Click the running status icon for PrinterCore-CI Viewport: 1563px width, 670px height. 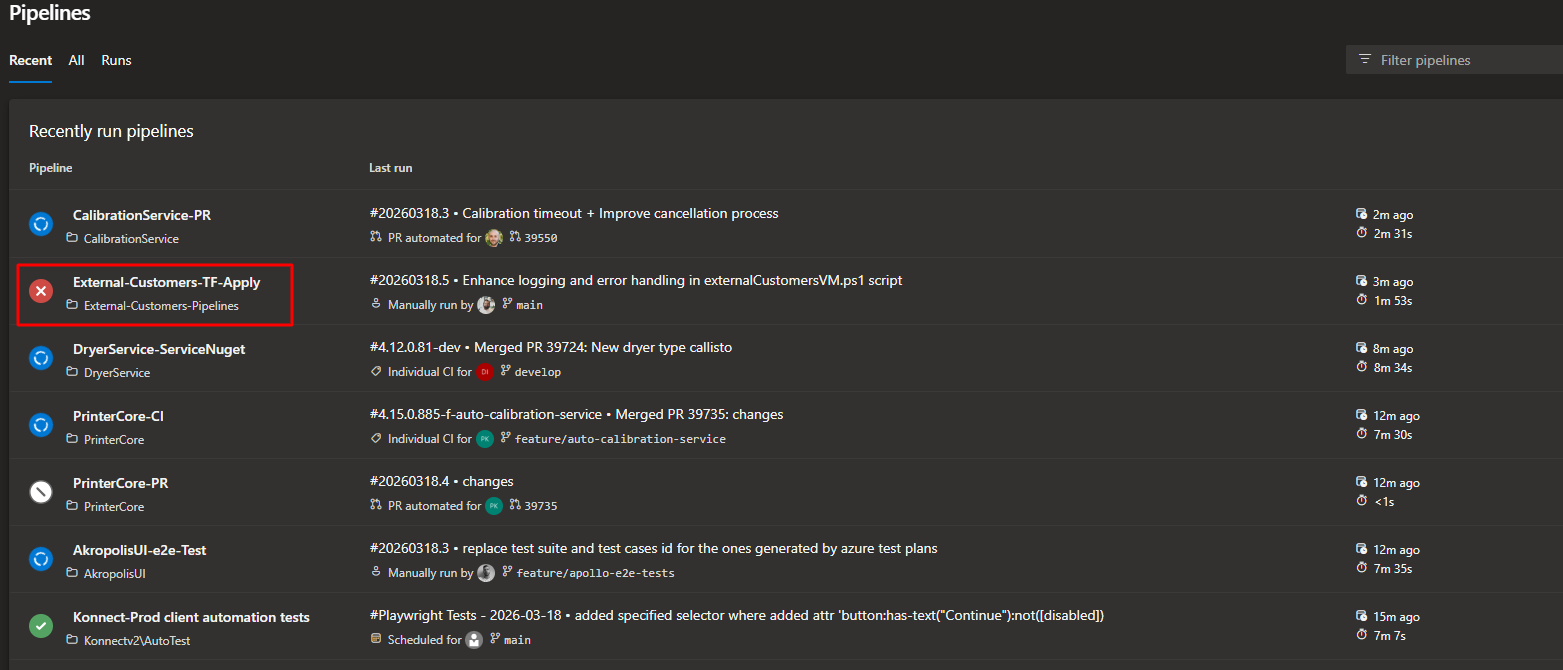click(41, 425)
